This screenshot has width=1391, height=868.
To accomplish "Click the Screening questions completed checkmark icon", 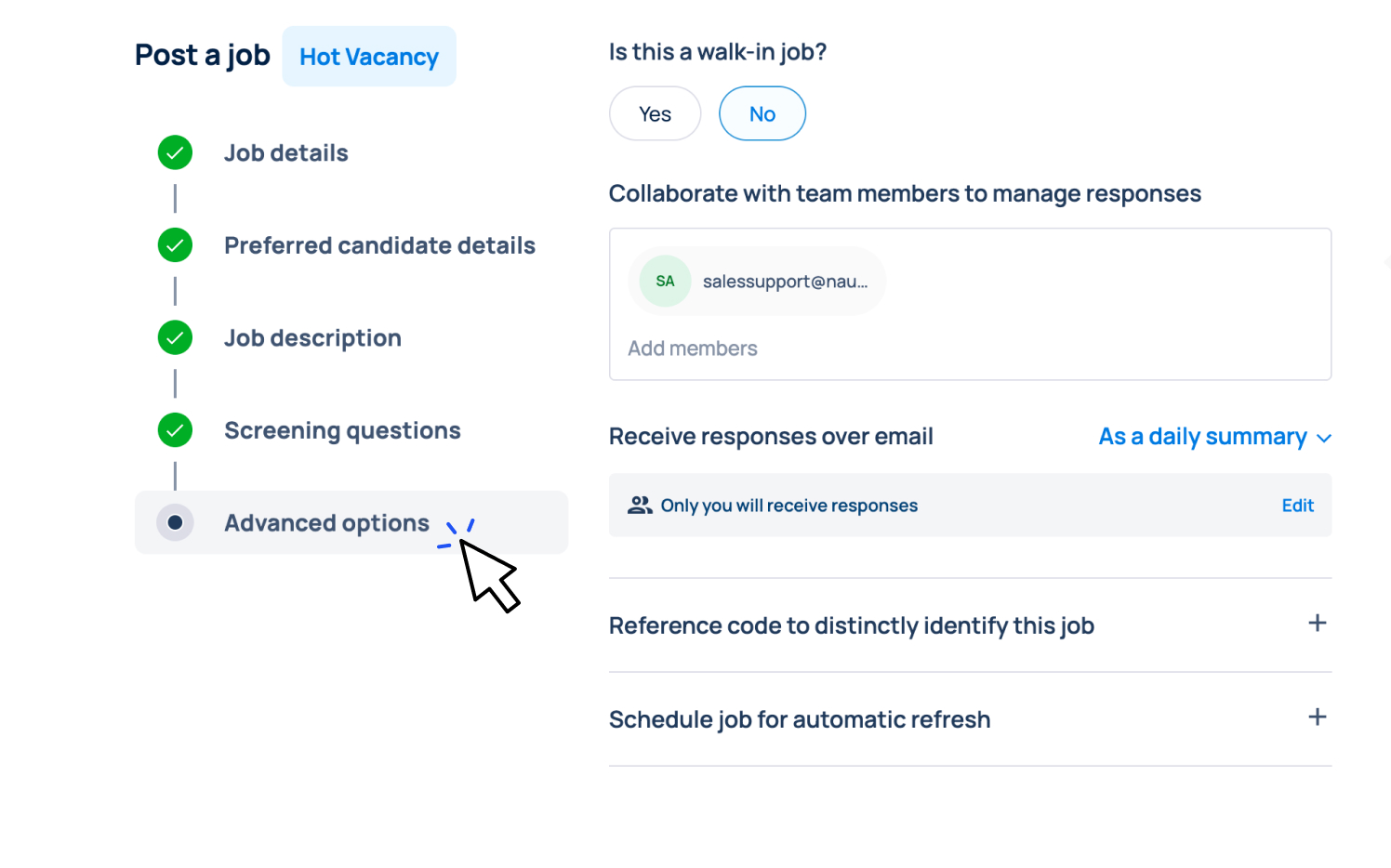I will [x=175, y=430].
